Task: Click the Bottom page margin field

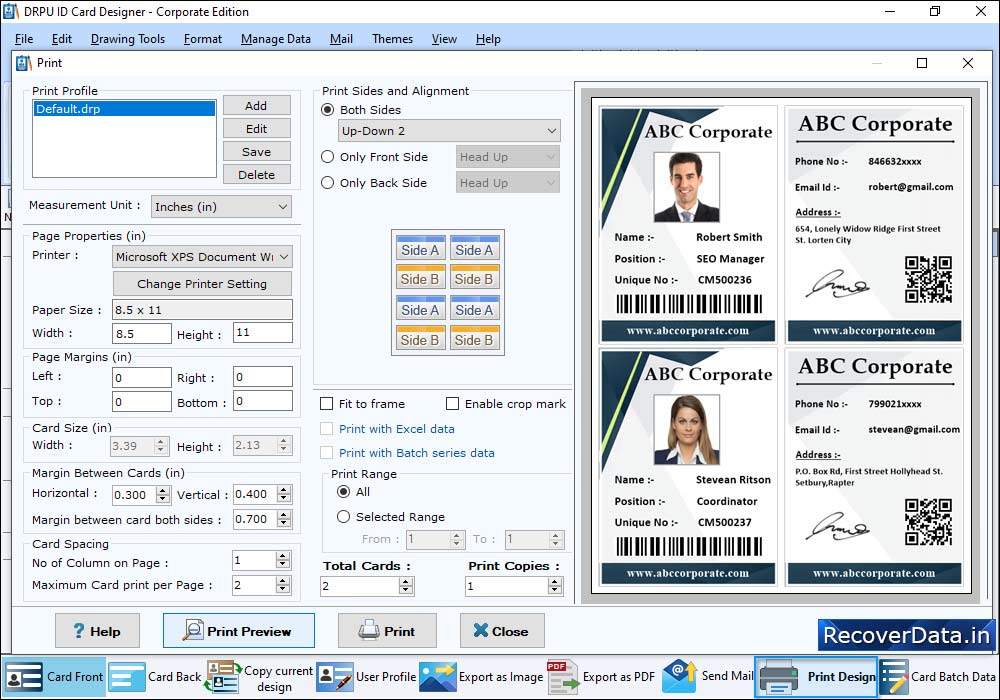Action: click(x=263, y=401)
